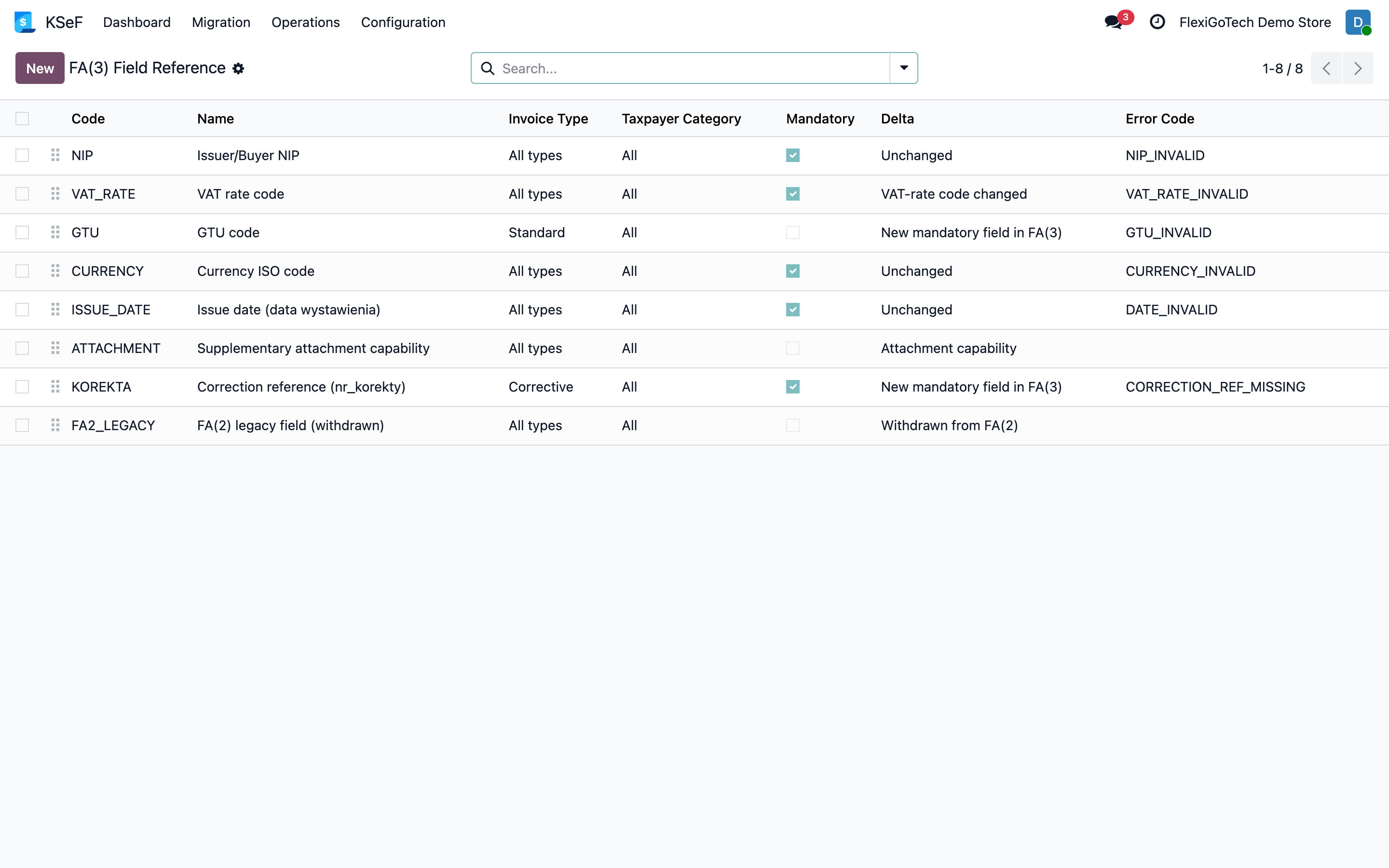
Task: Sort by the Invoice Type column header
Action: coord(548,119)
